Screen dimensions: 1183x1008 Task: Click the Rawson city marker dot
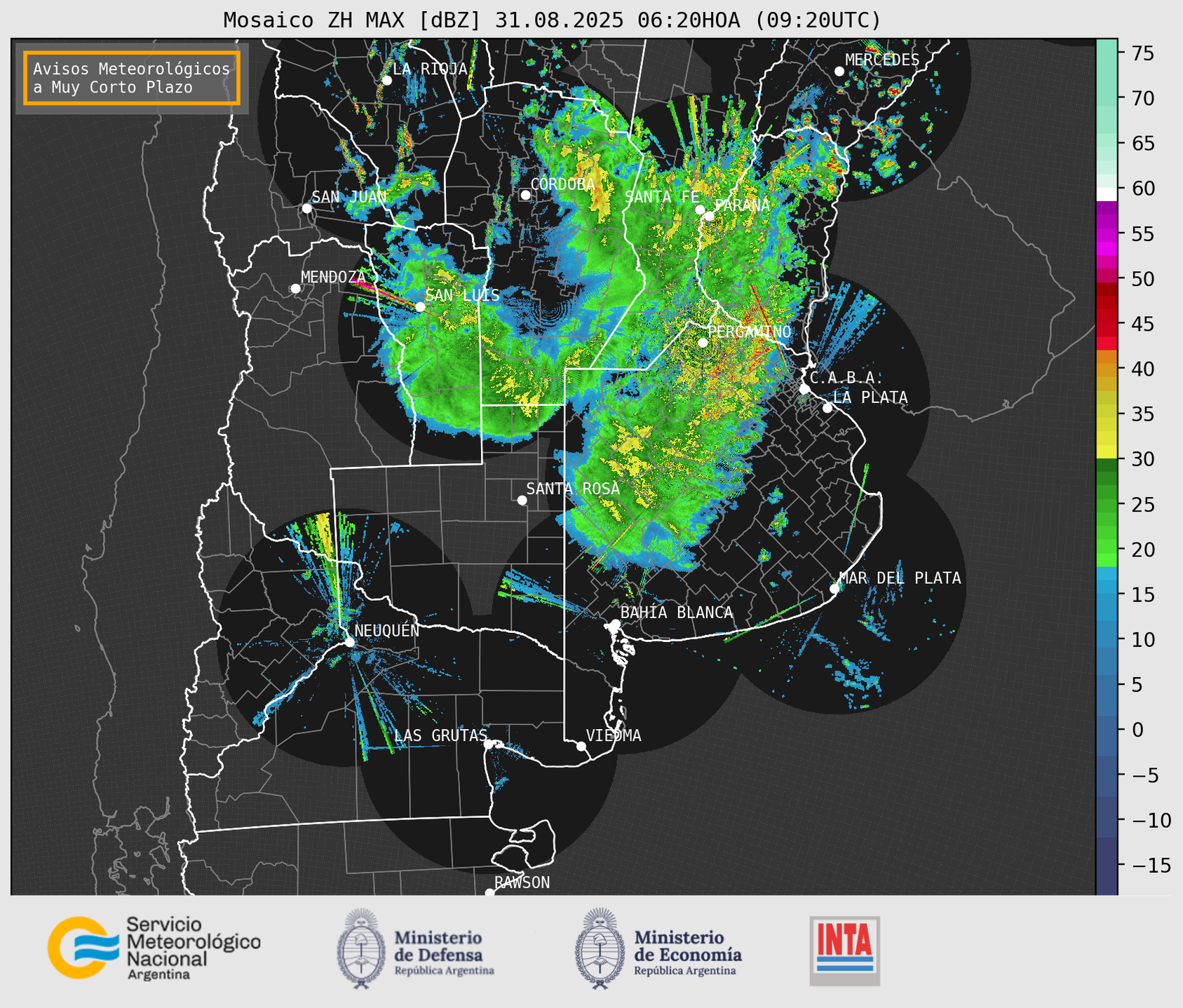click(489, 892)
